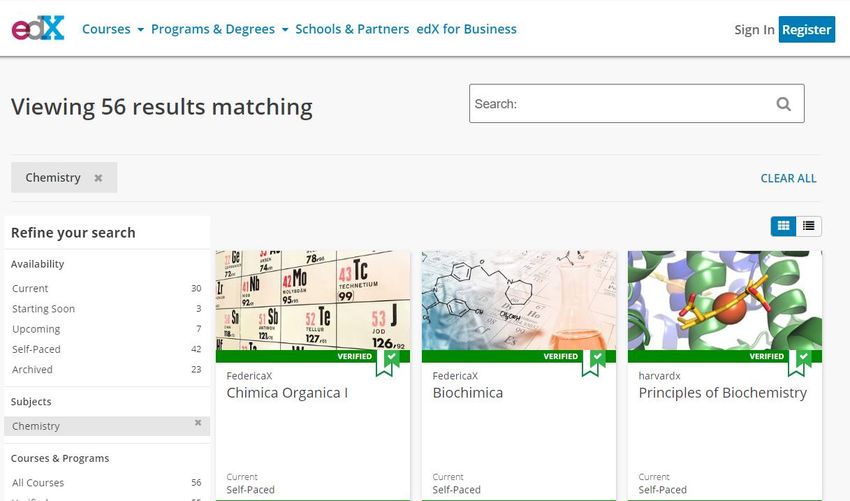
Task: Open Chimica Organica I course title
Action: (x=287, y=393)
